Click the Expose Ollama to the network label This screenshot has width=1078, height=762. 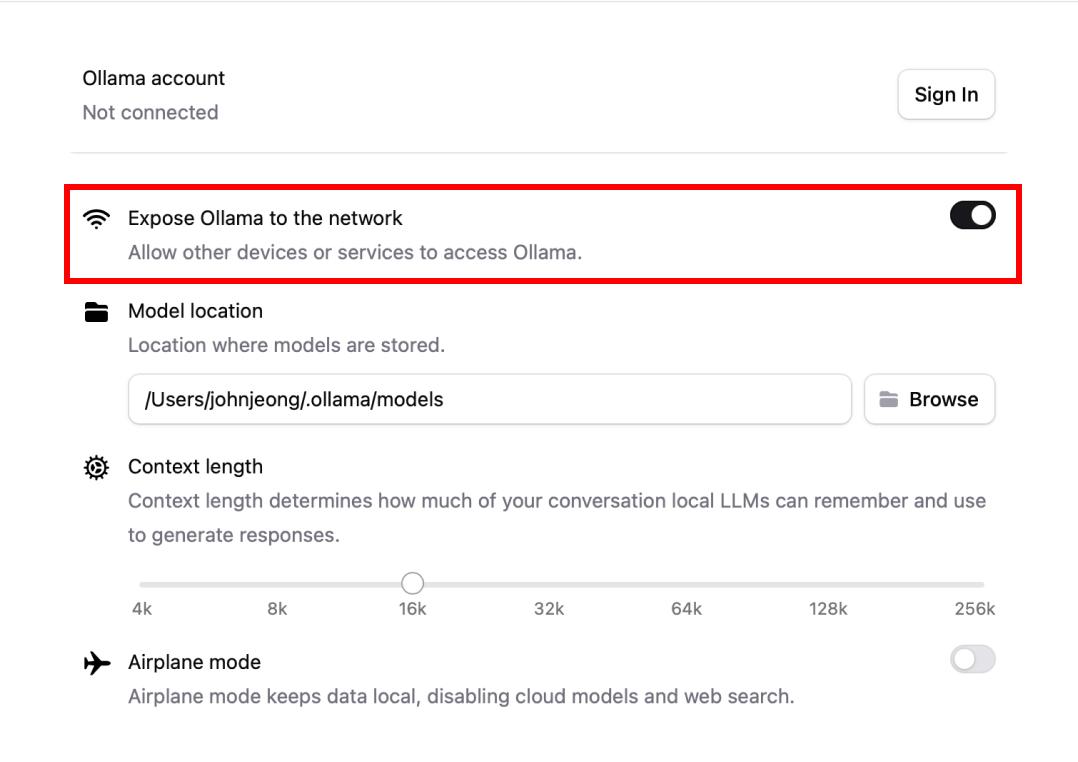(265, 218)
